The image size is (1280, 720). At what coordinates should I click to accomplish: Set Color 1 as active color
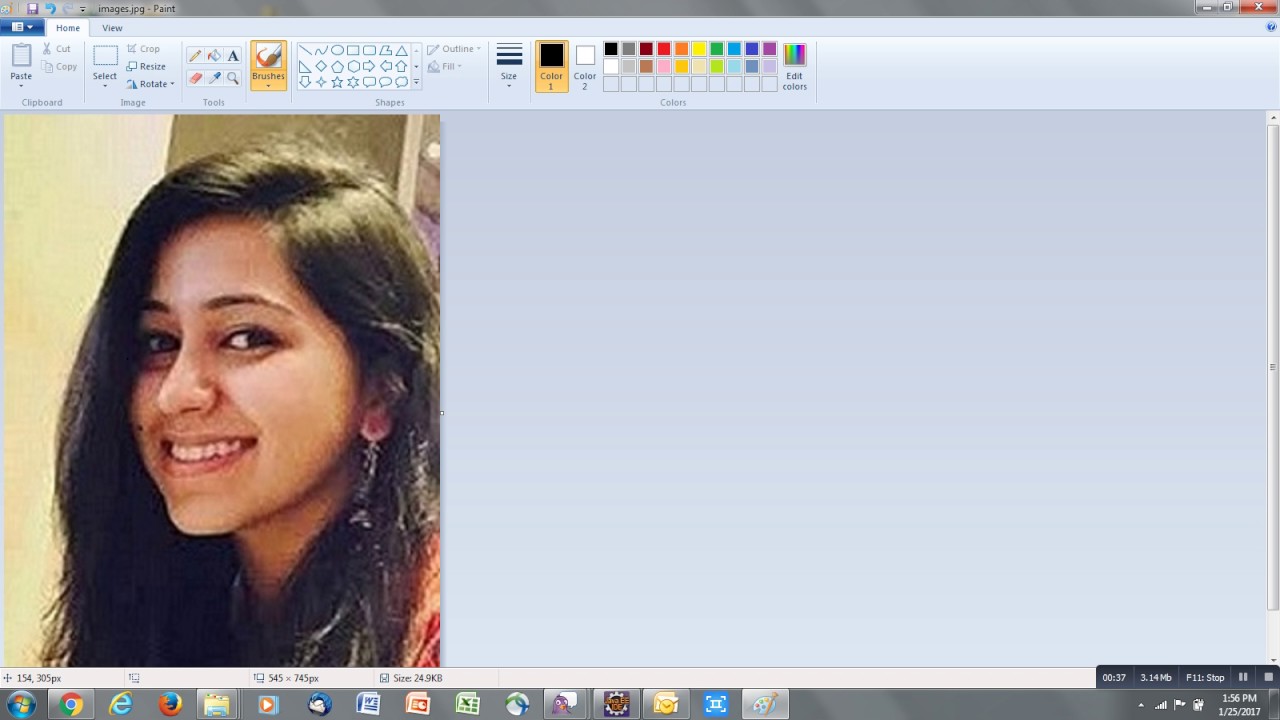(x=551, y=66)
